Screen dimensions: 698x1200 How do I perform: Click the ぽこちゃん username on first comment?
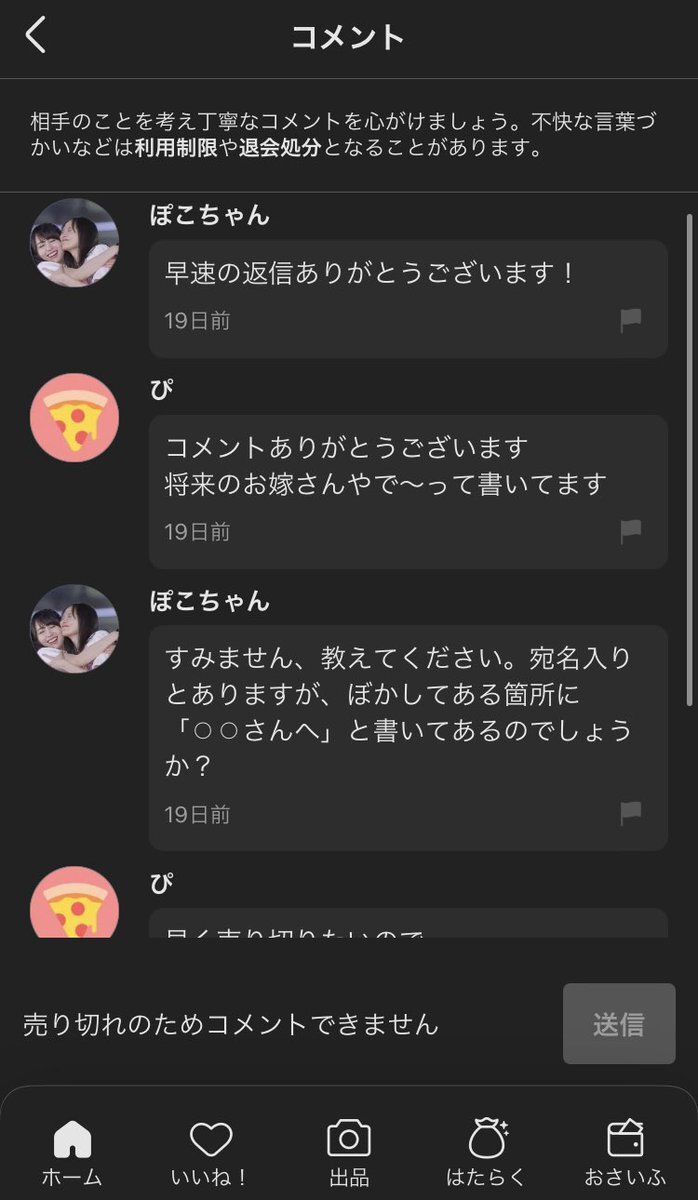(209, 215)
